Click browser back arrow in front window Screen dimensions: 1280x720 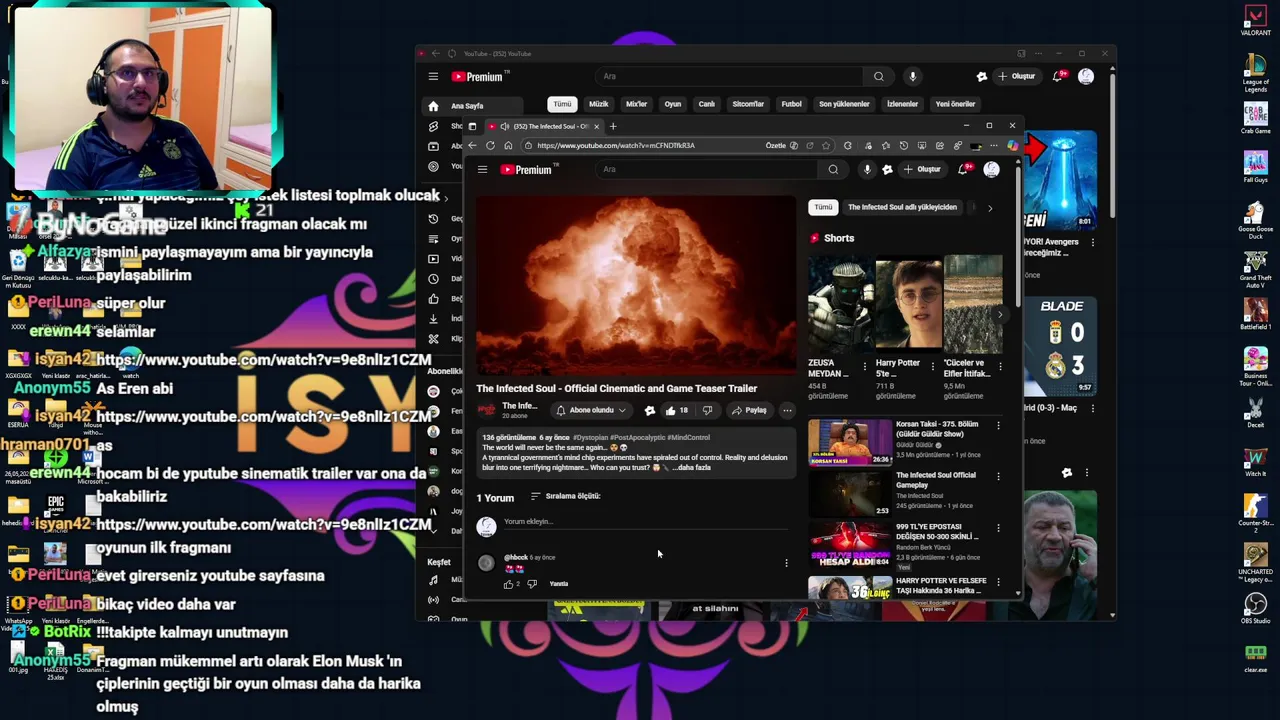click(x=472, y=146)
